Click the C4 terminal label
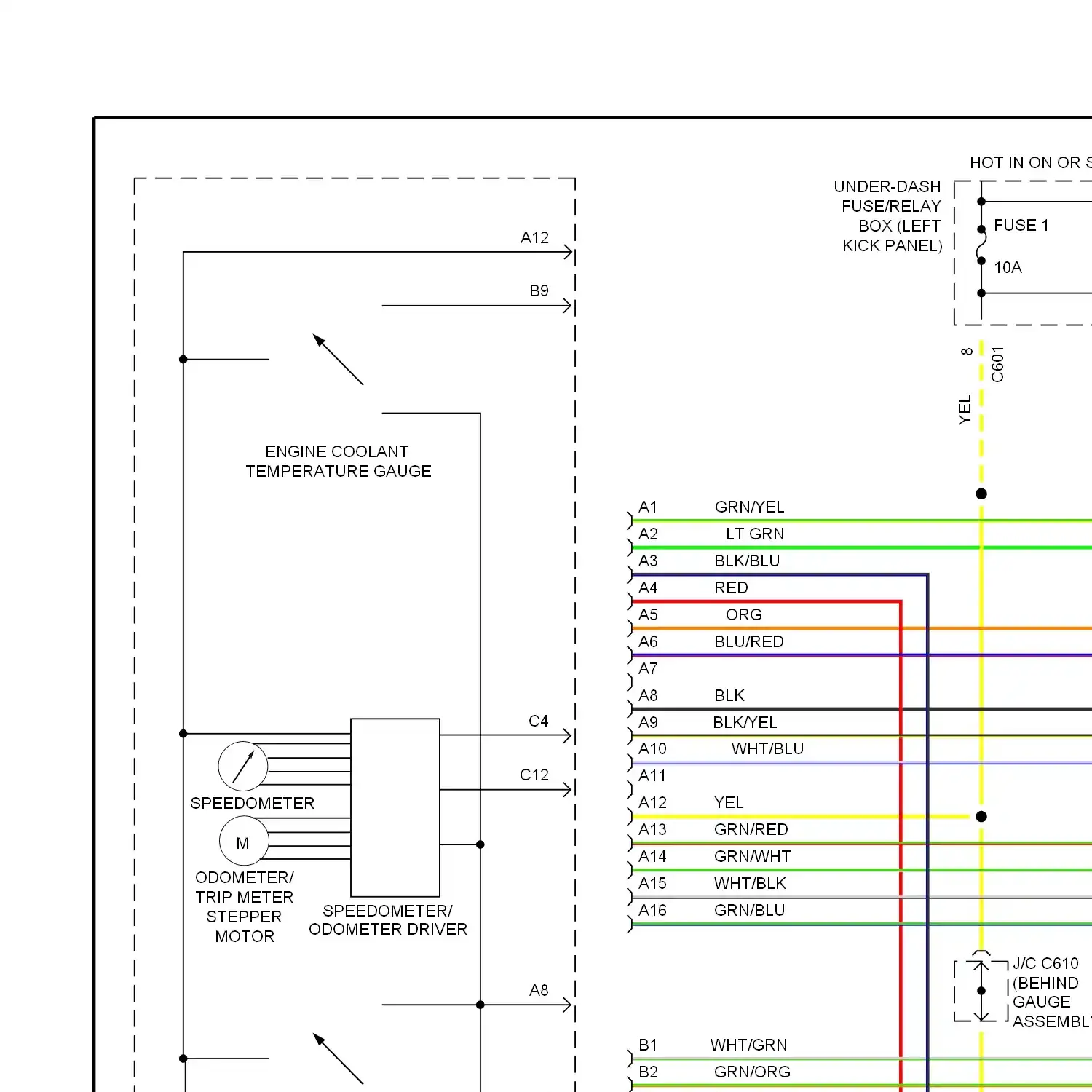This screenshot has height=1092, width=1092. tap(538, 721)
